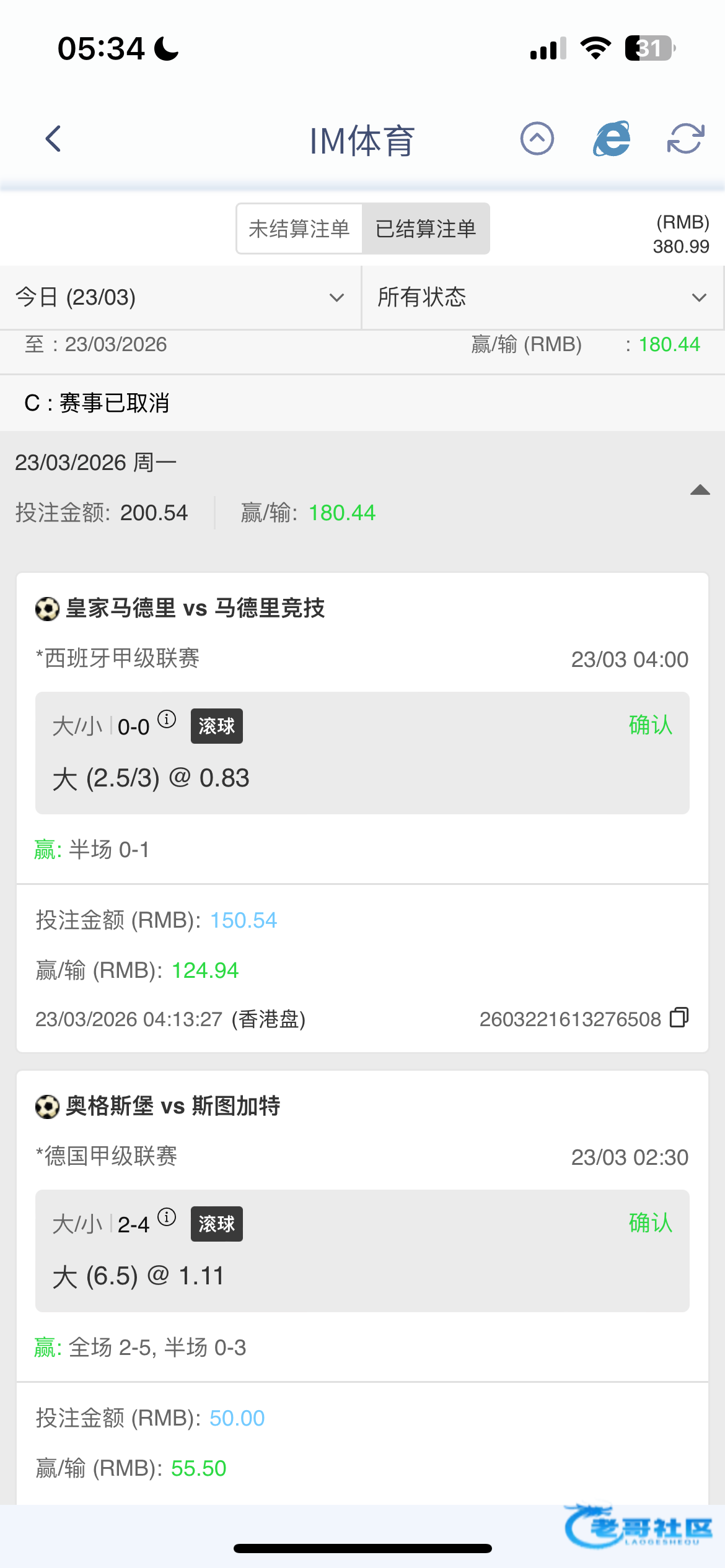Tap the 滚球 tag on 皇家马德里 bet
The image size is (725, 1568).
(216, 726)
